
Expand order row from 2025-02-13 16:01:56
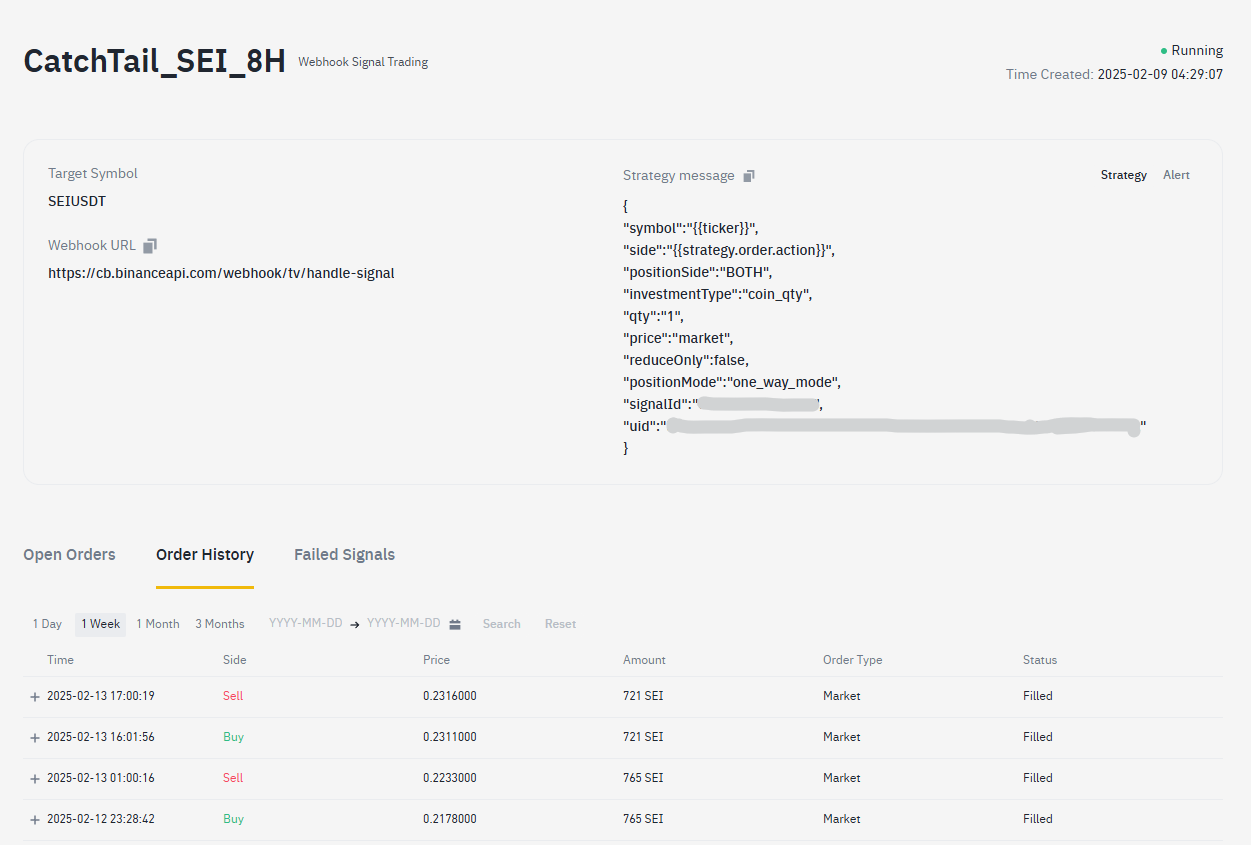point(35,738)
